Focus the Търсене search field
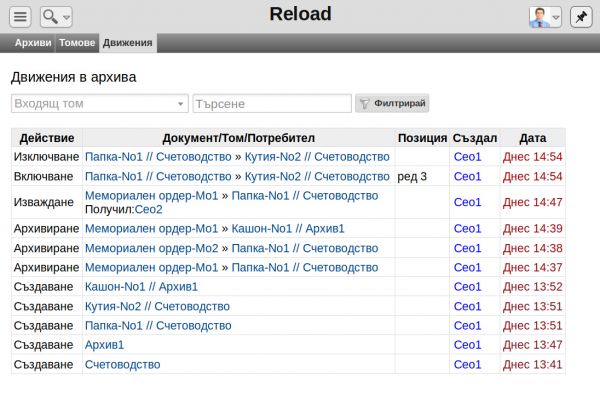The width and height of the screenshot is (600, 397). click(x=272, y=104)
